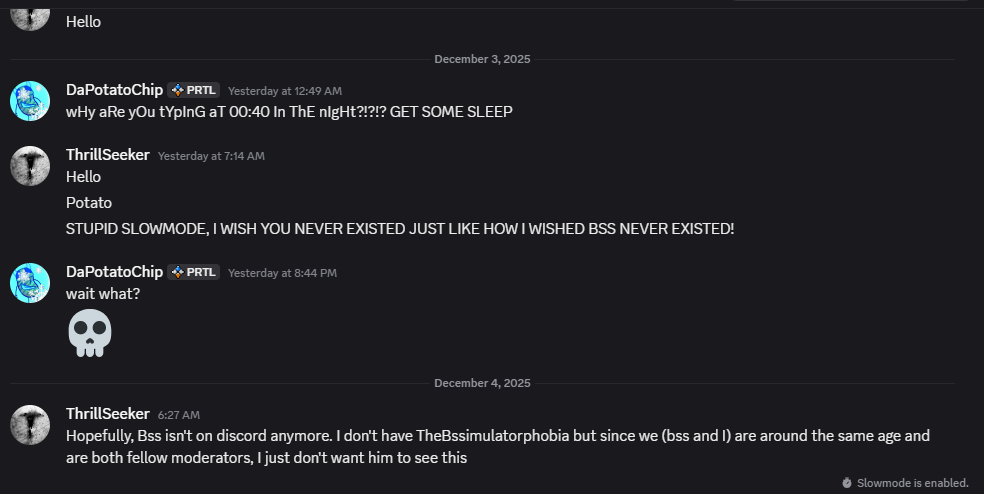The width and height of the screenshot is (984, 494).
Task: Click the "Slowmode is enabled." label
Action: [913, 482]
